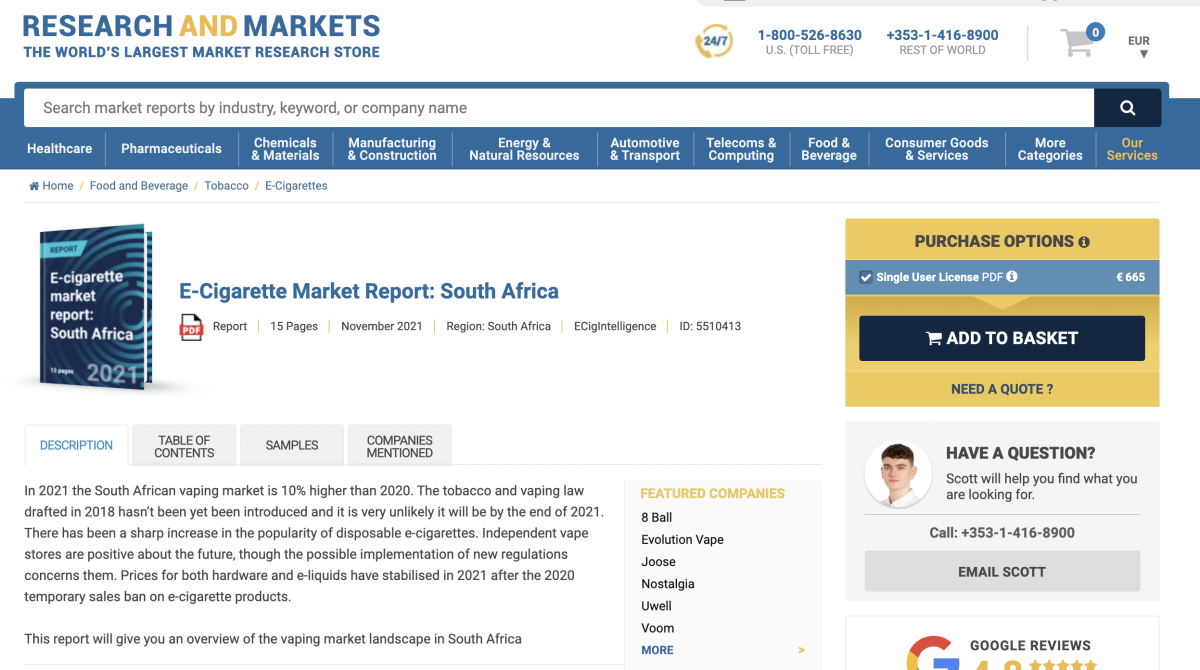Screen dimensions: 1200x670
Task: Click info icon next to Purchase Options
Action: 1084,242
